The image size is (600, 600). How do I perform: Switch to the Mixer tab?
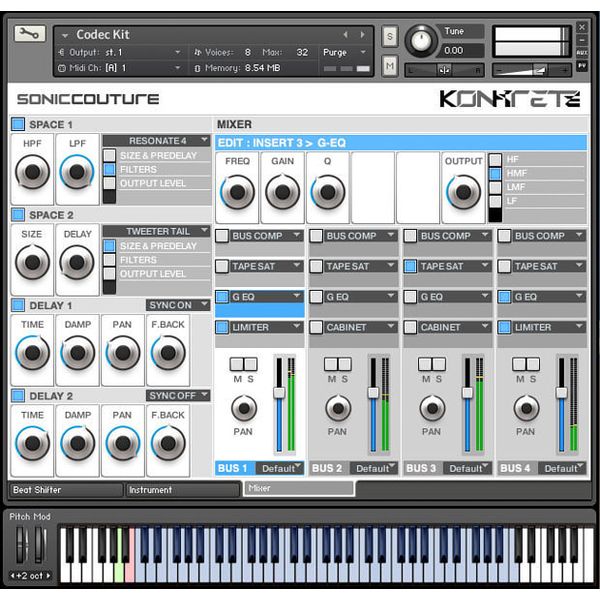[298, 488]
